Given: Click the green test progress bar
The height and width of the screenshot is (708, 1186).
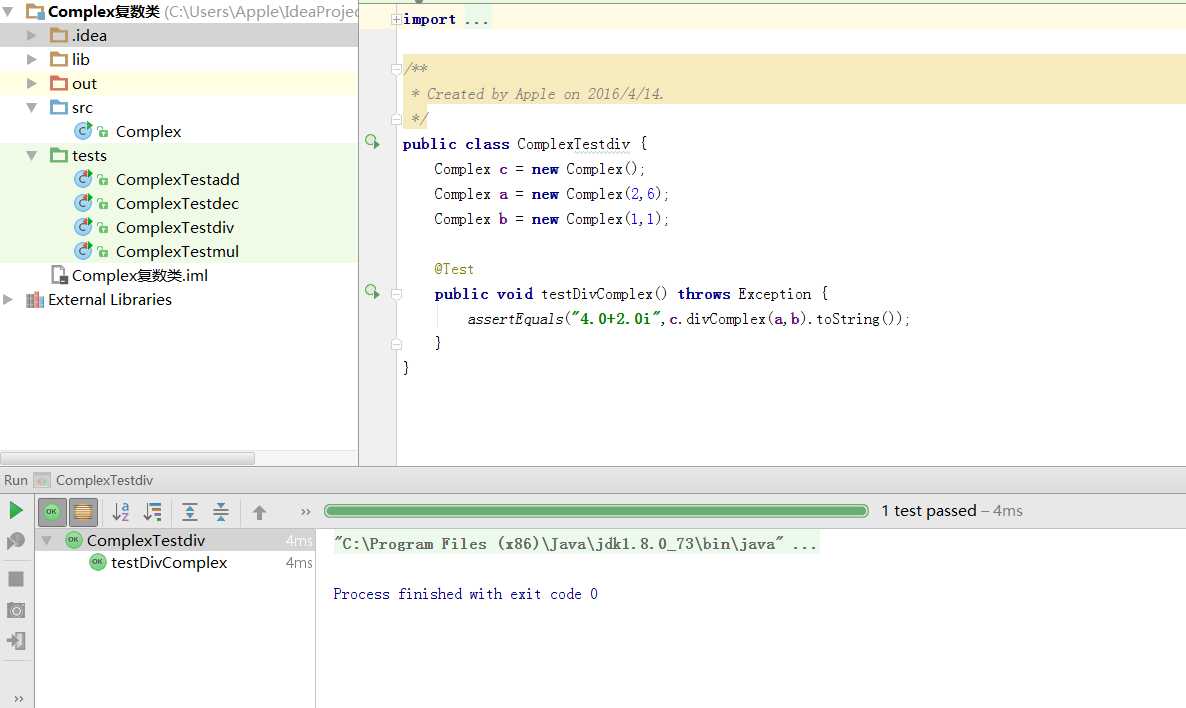Looking at the screenshot, I should point(596,511).
